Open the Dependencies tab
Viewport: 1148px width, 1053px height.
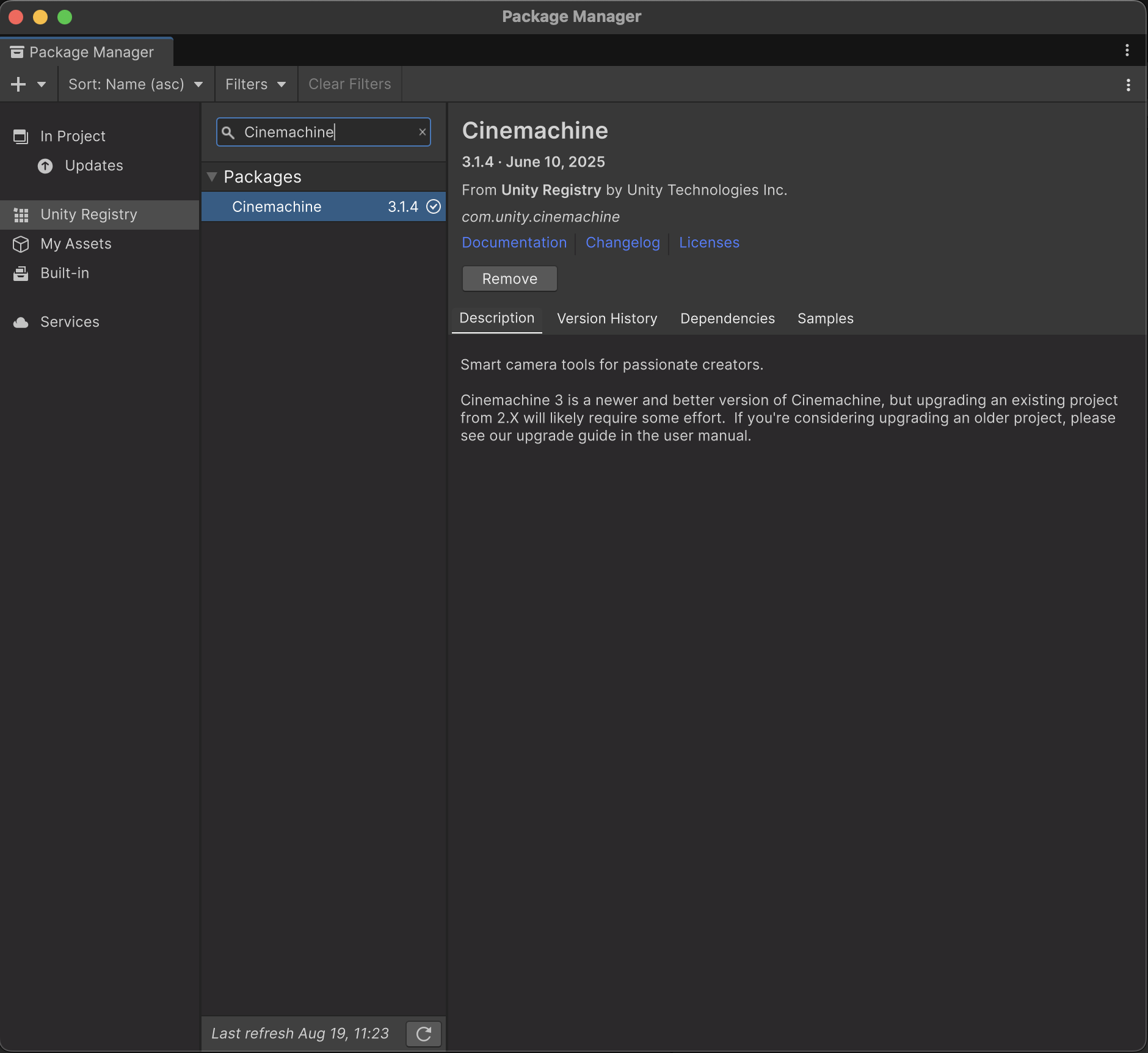(727, 318)
